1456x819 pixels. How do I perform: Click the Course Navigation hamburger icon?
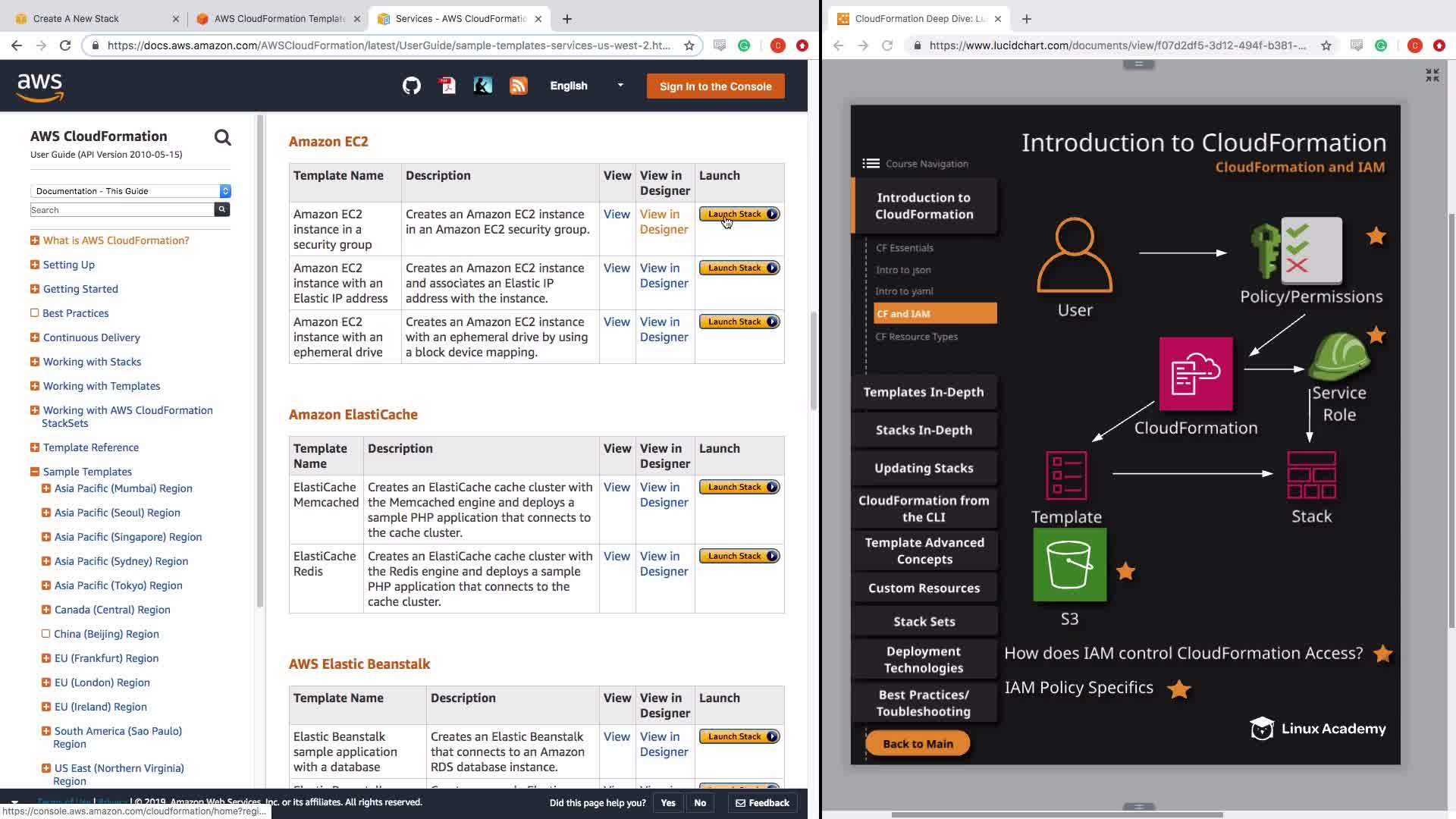tap(871, 164)
